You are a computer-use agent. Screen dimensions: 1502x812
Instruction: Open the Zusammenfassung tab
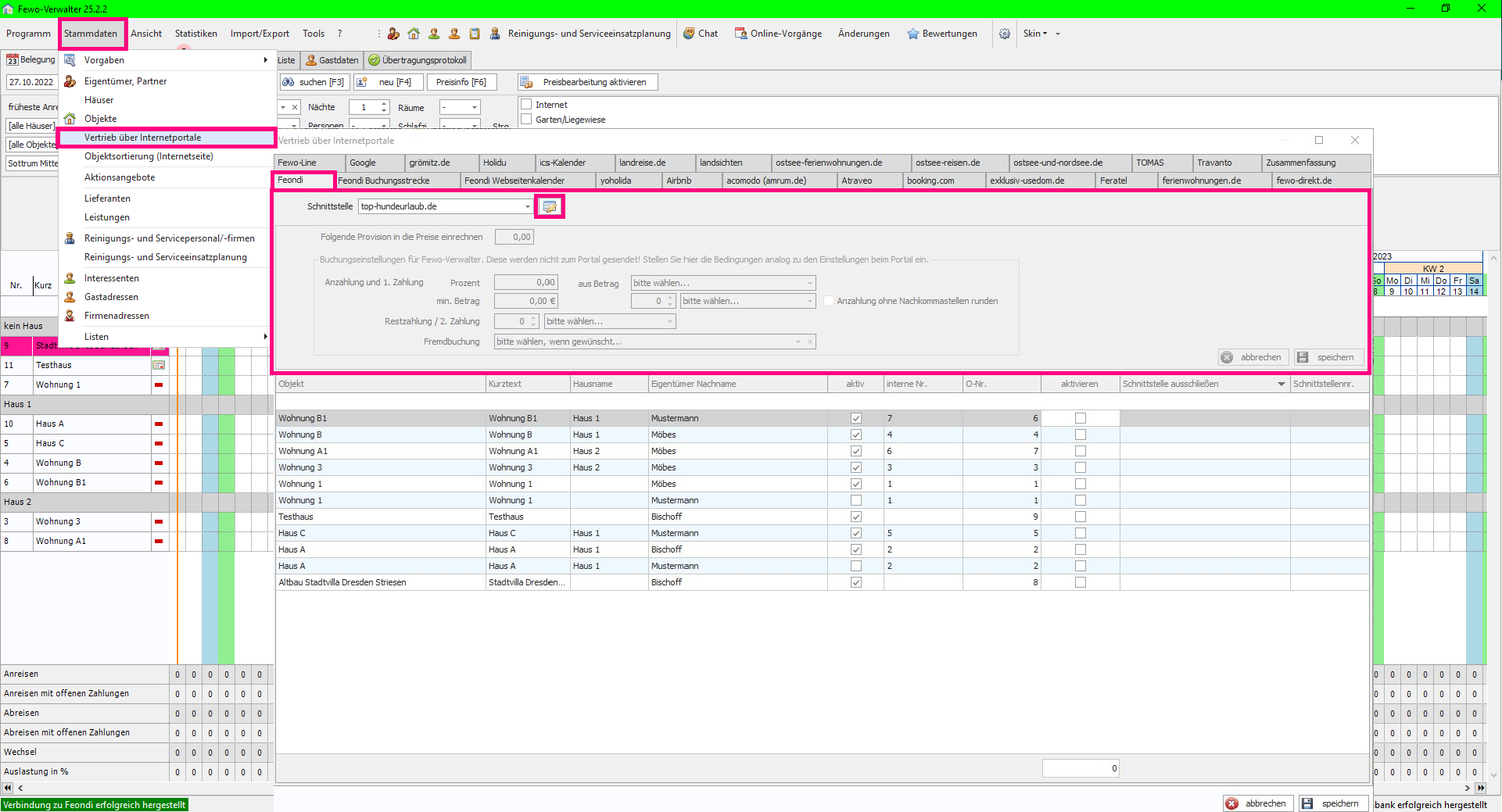point(1317,163)
